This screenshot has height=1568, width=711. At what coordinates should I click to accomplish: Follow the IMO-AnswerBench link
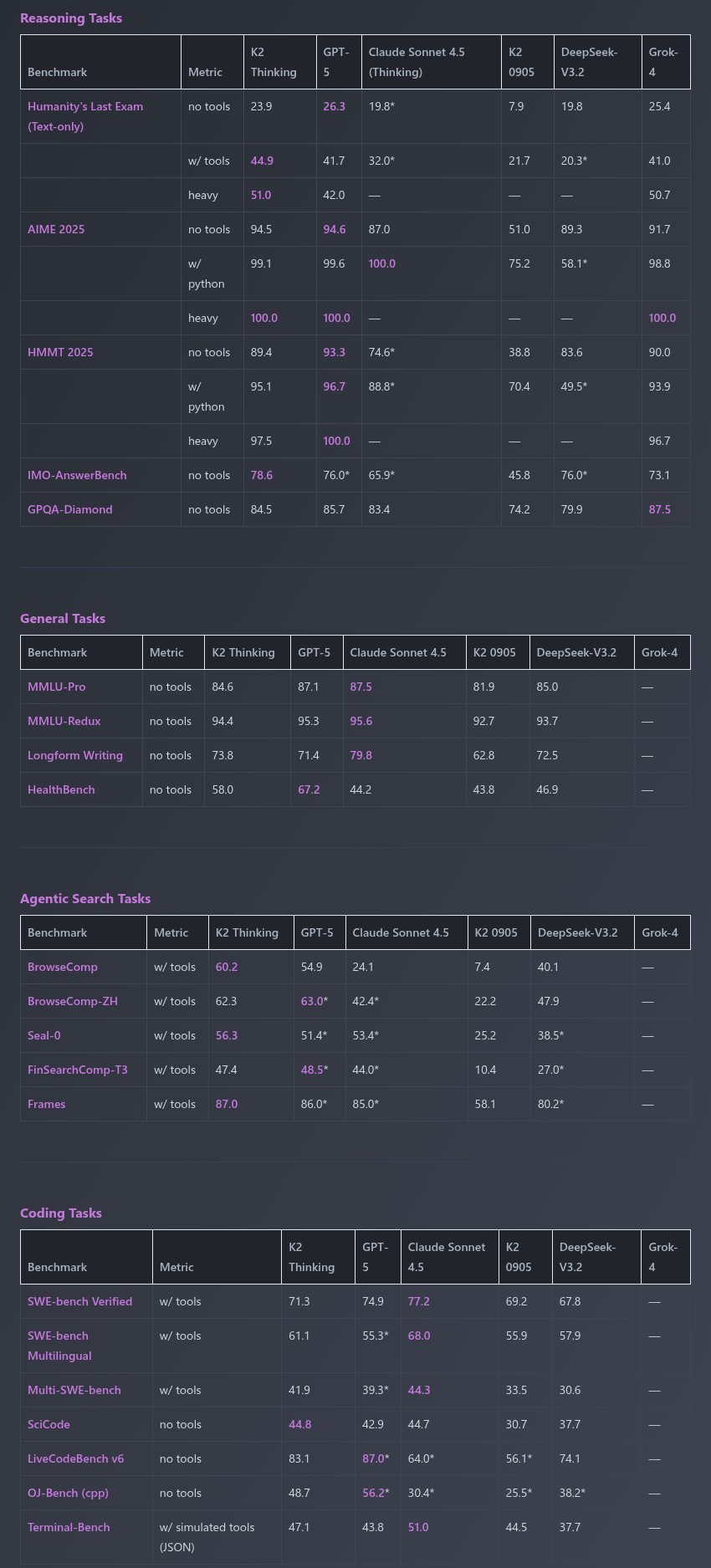[77, 476]
